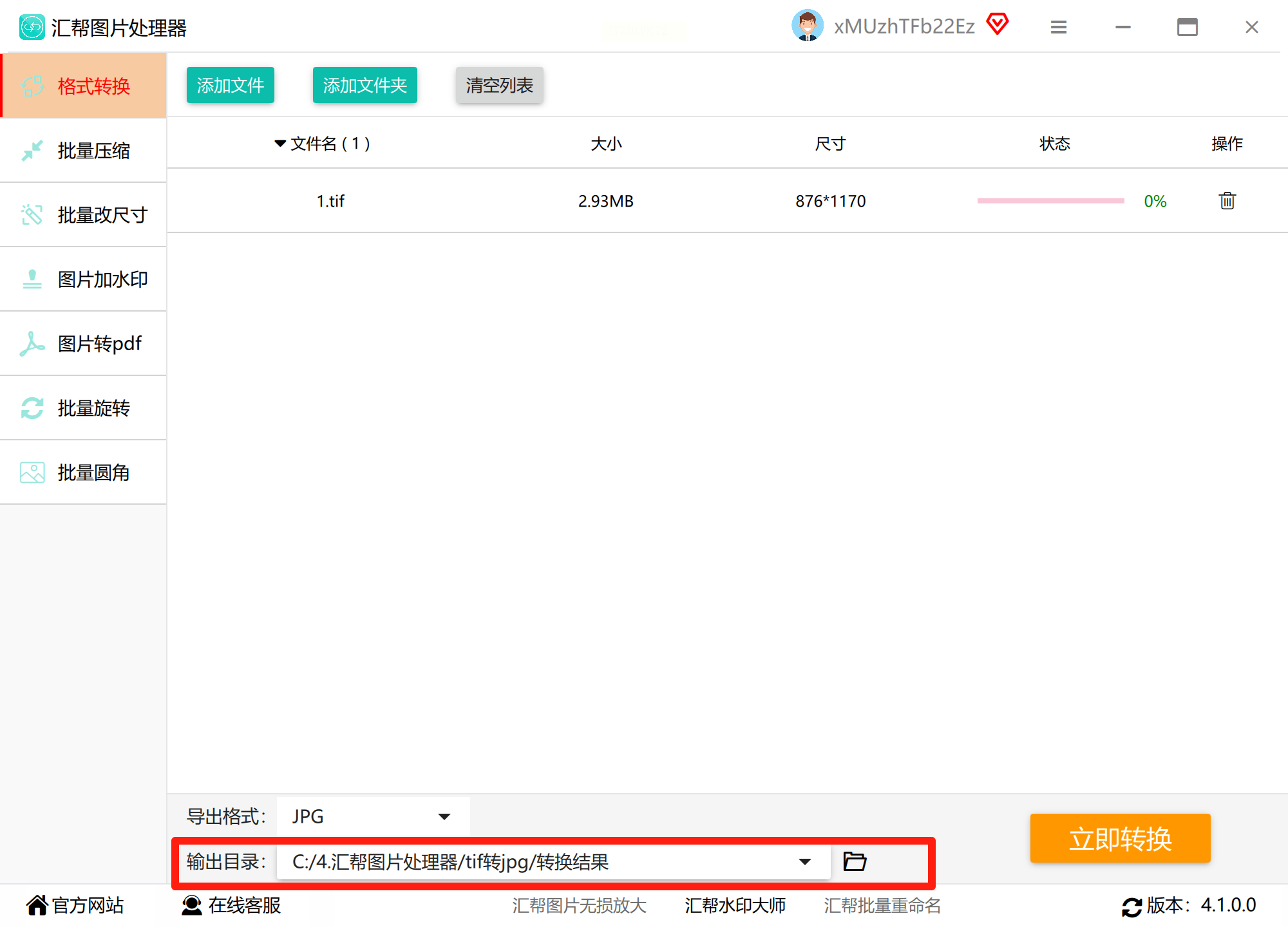The width and height of the screenshot is (1288, 927).
Task: Open the hamburger menu icon
Action: [x=1058, y=27]
